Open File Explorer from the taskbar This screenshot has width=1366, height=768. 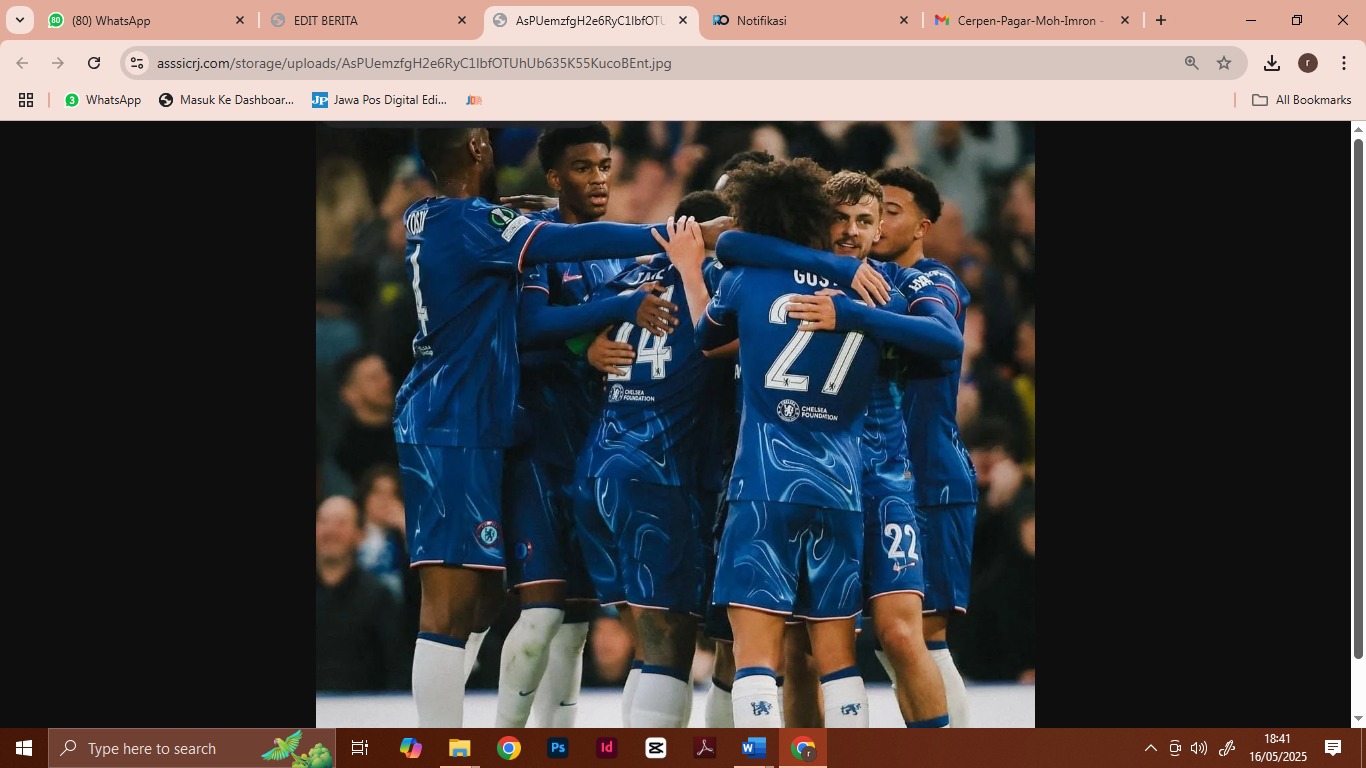[x=459, y=748]
